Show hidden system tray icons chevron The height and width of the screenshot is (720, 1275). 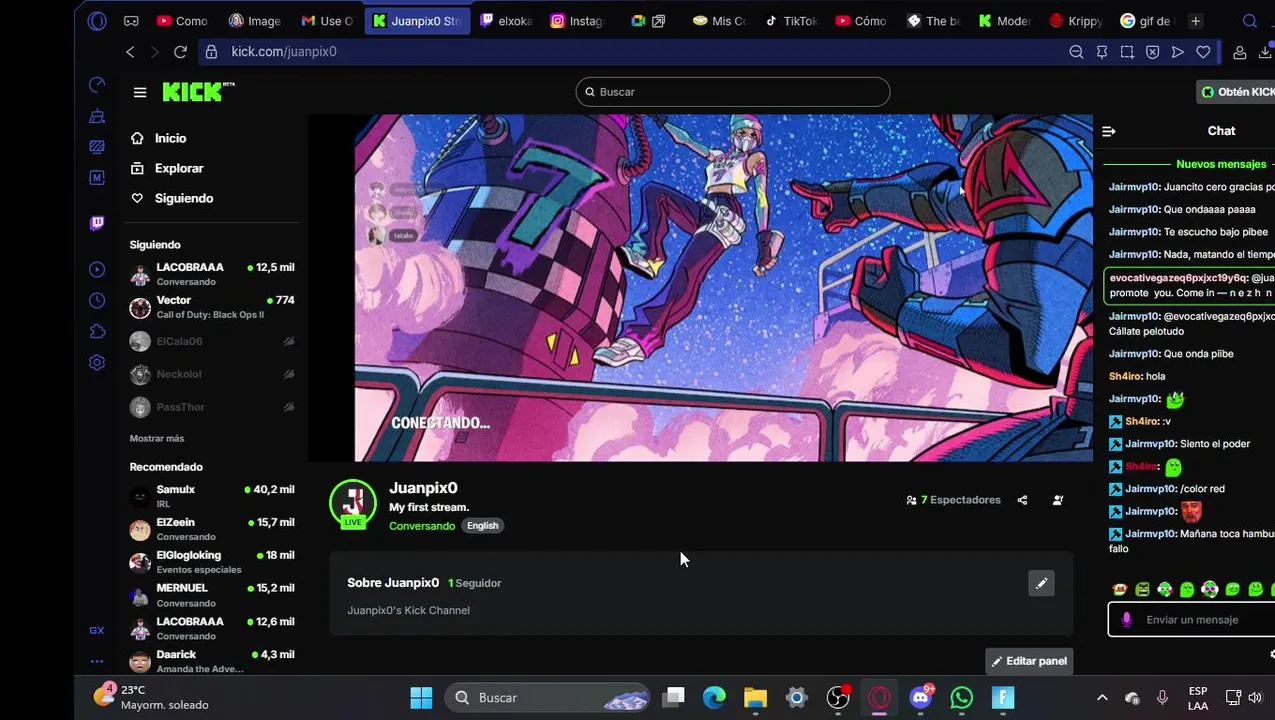[1102, 698]
